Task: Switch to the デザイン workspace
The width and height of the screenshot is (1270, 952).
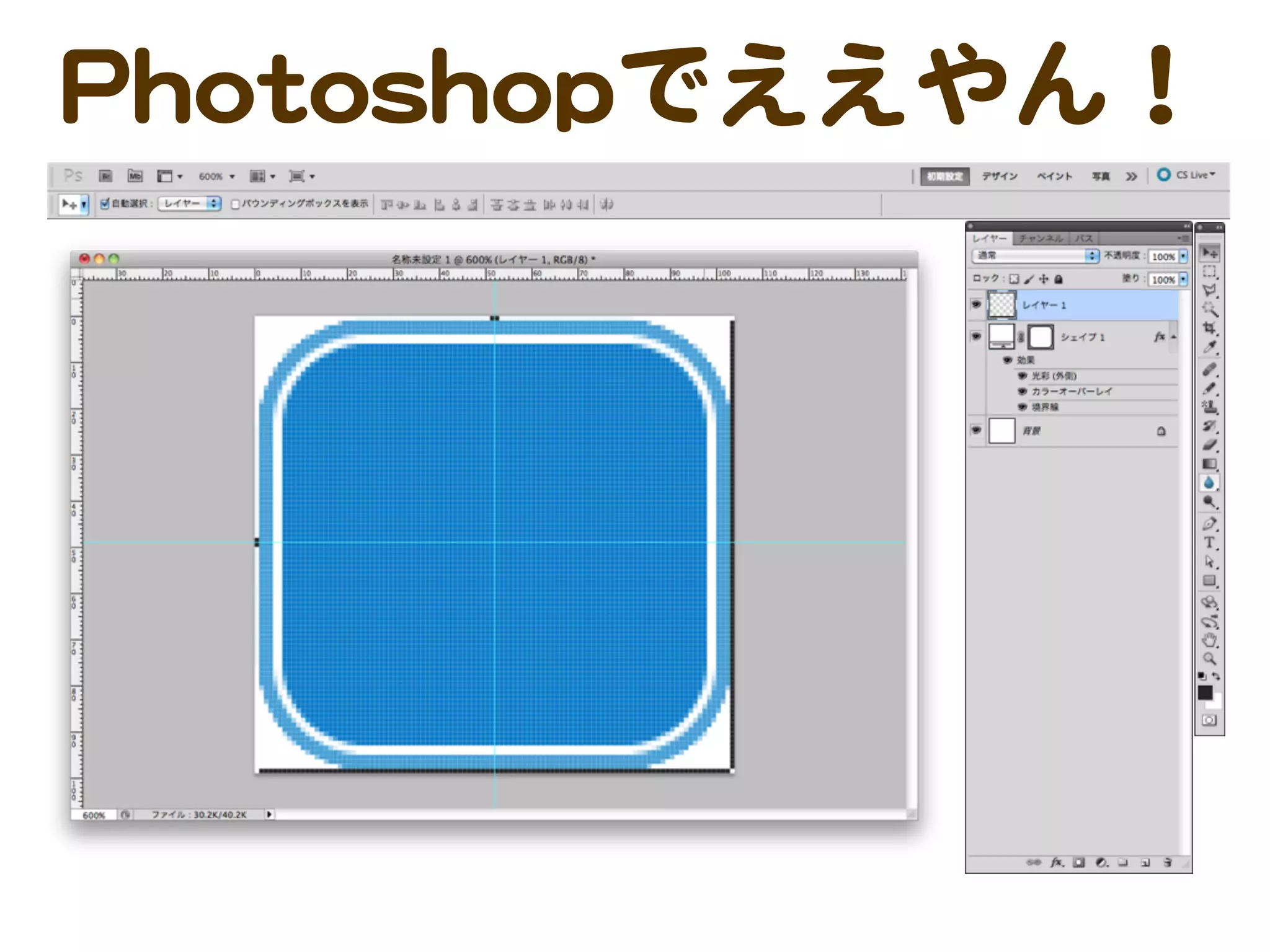Action: coord(1000,177)
